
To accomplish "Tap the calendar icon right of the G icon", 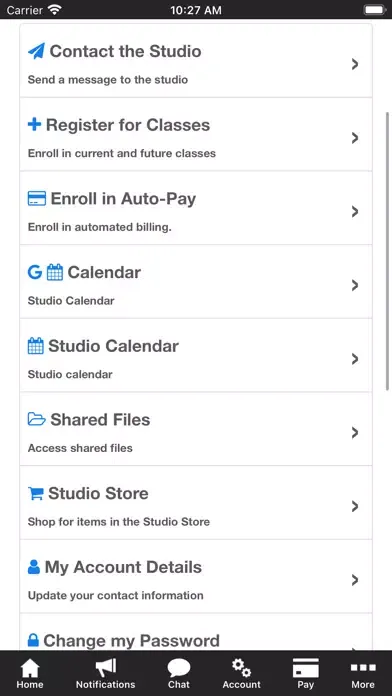I will pyautogui.click(x=55, y=272).
